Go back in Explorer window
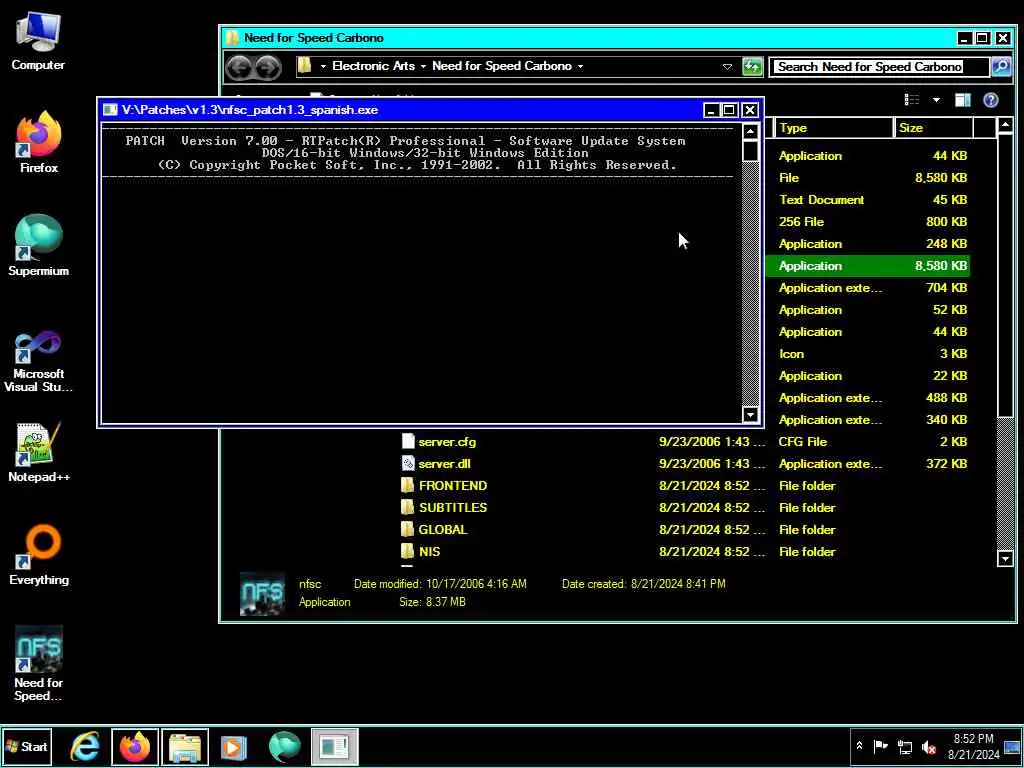The image size is (1024, 768). coord(240,67)
